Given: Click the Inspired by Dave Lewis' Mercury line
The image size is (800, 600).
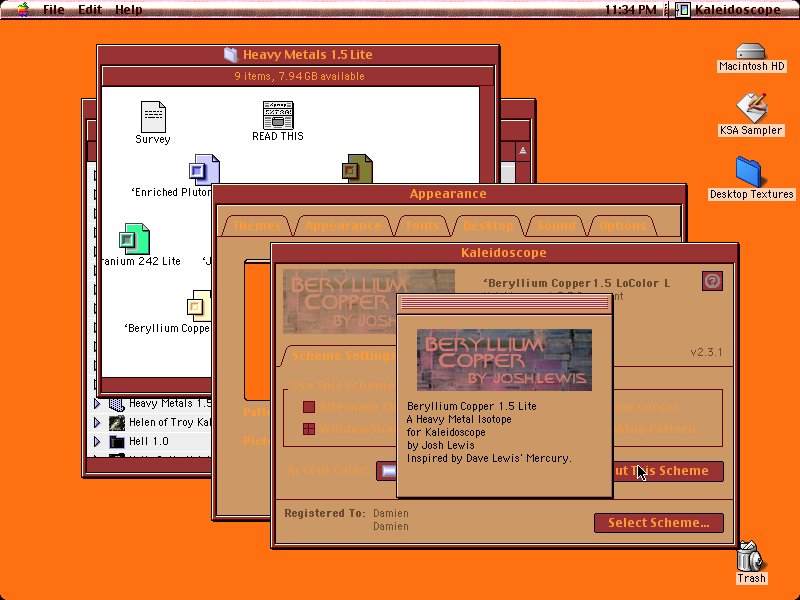Looking at the screenshot, I should tap(489, 458).
